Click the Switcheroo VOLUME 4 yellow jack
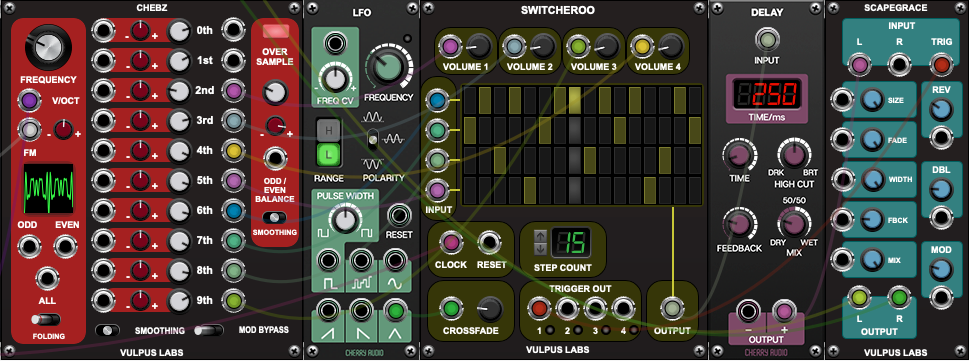969x361 pixels. (643, 46)
